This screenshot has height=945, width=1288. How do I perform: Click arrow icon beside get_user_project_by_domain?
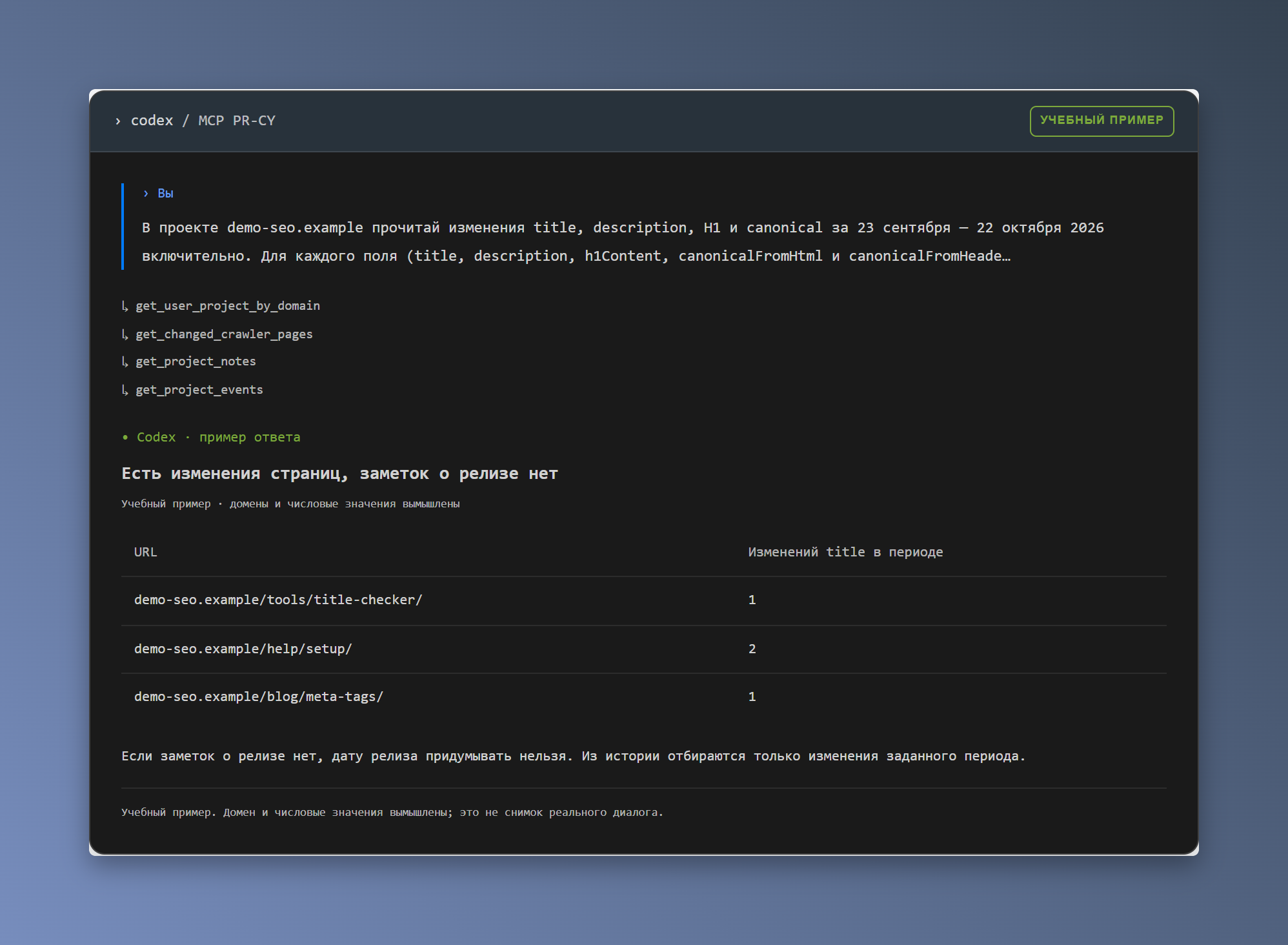point(125,305)
